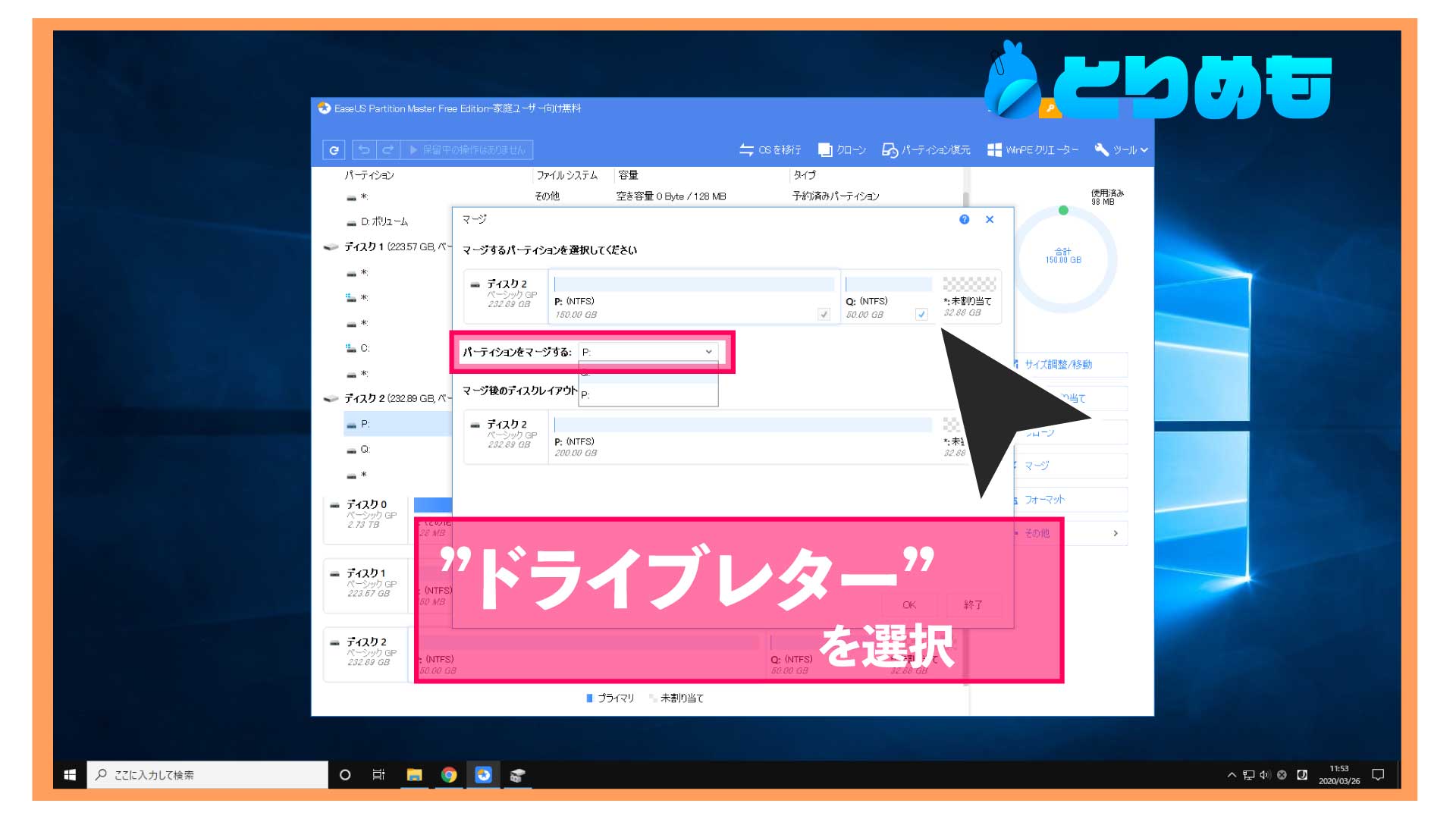This screenshot has width=1456, height=819.
Task: Click the EaseUS Partition Master taskbar icon
Action: [483, 774]
